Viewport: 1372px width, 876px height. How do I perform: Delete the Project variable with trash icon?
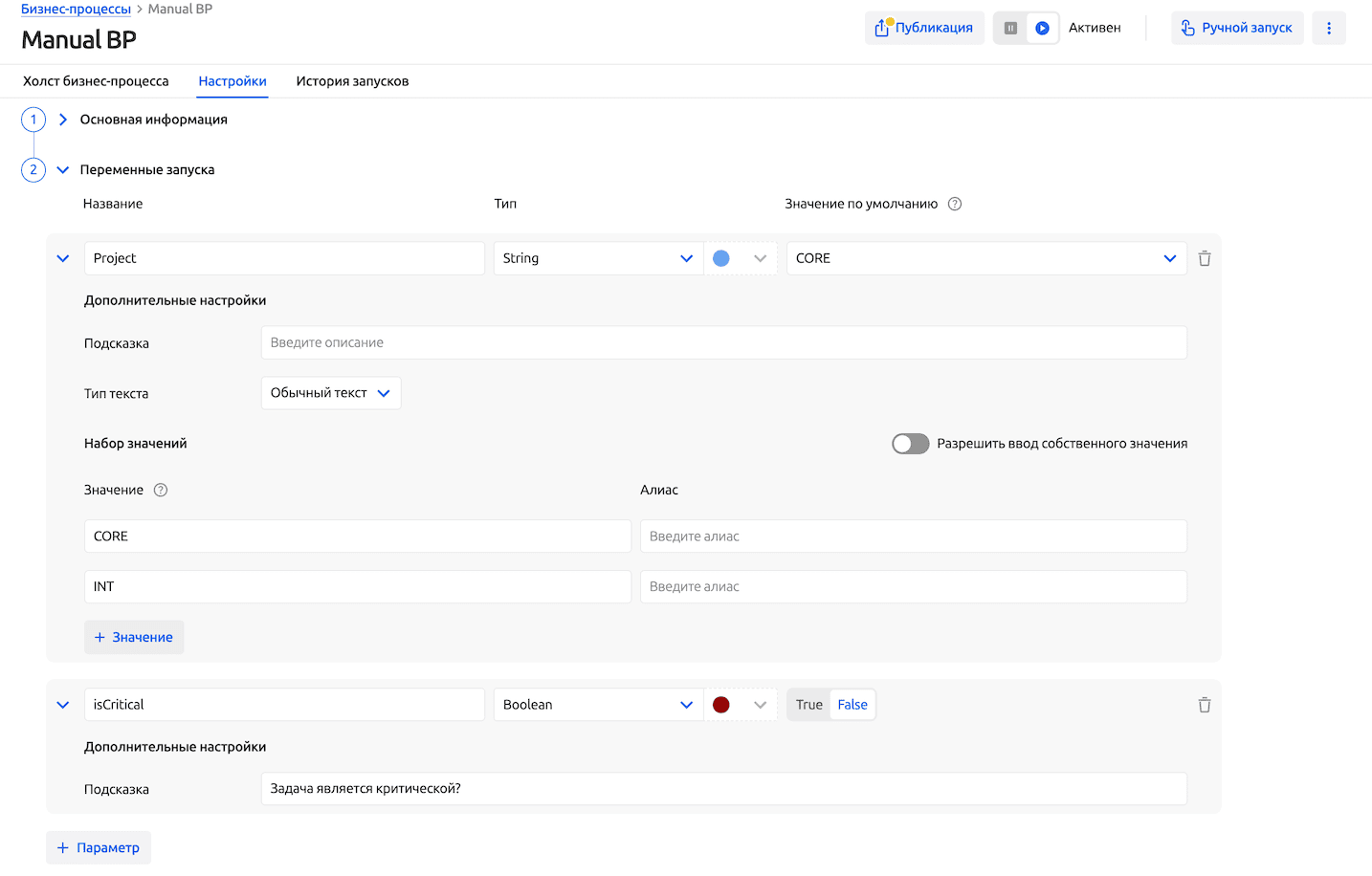pos(1204,259)
